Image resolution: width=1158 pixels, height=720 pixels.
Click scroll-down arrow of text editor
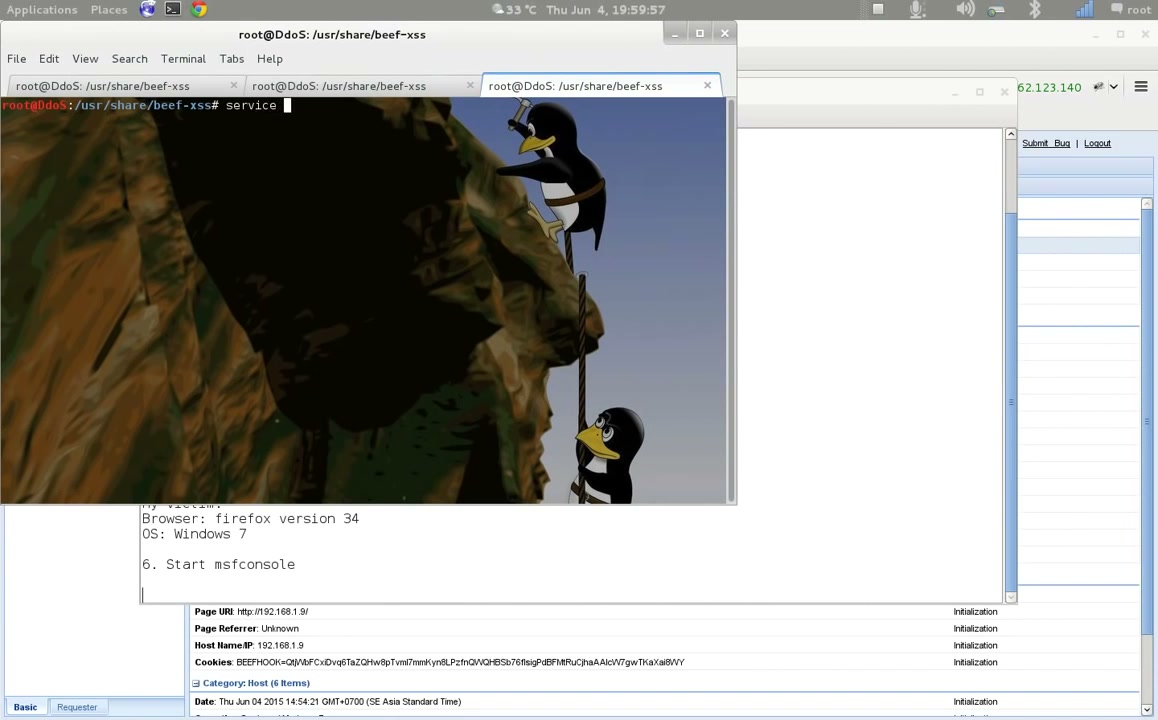point(1011,597)
